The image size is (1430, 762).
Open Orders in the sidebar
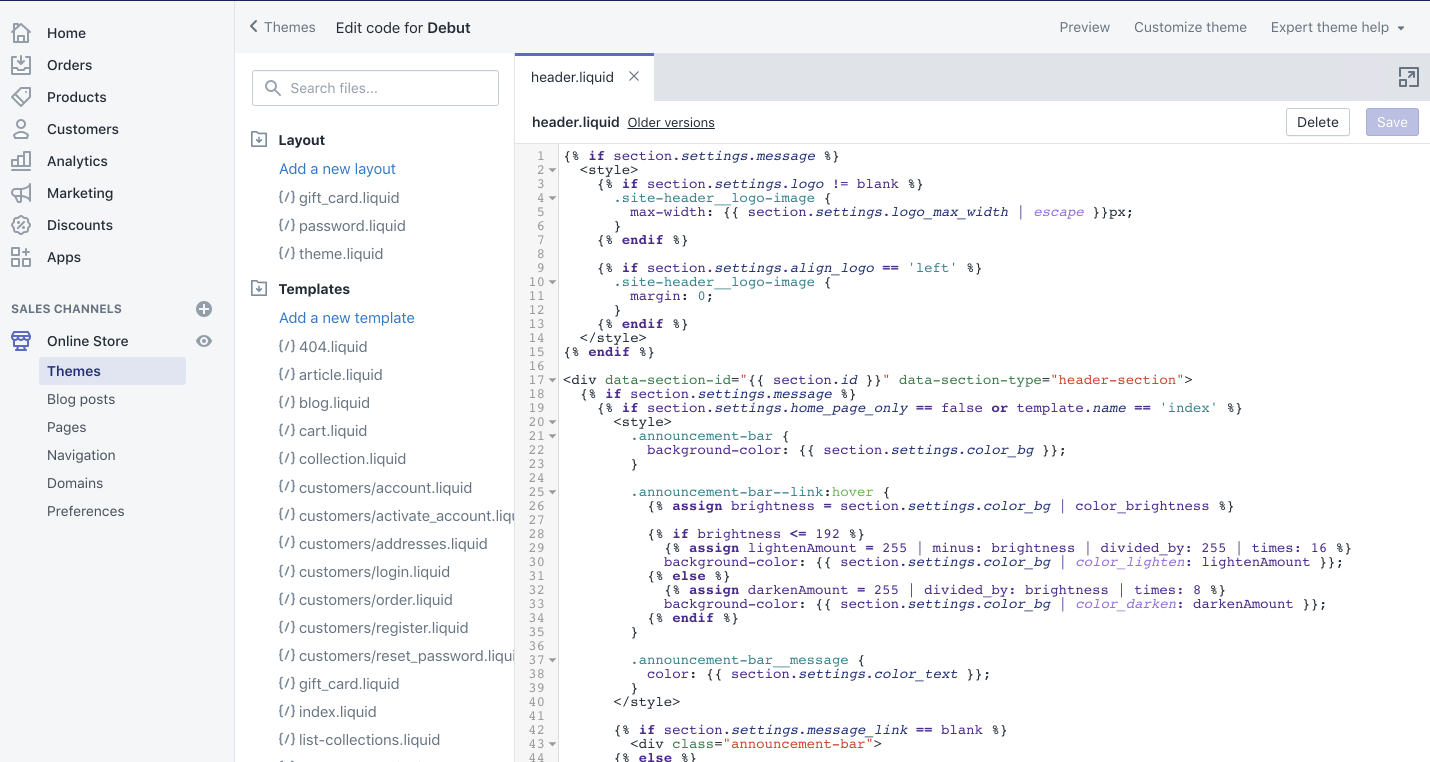(x=69, y=65)
